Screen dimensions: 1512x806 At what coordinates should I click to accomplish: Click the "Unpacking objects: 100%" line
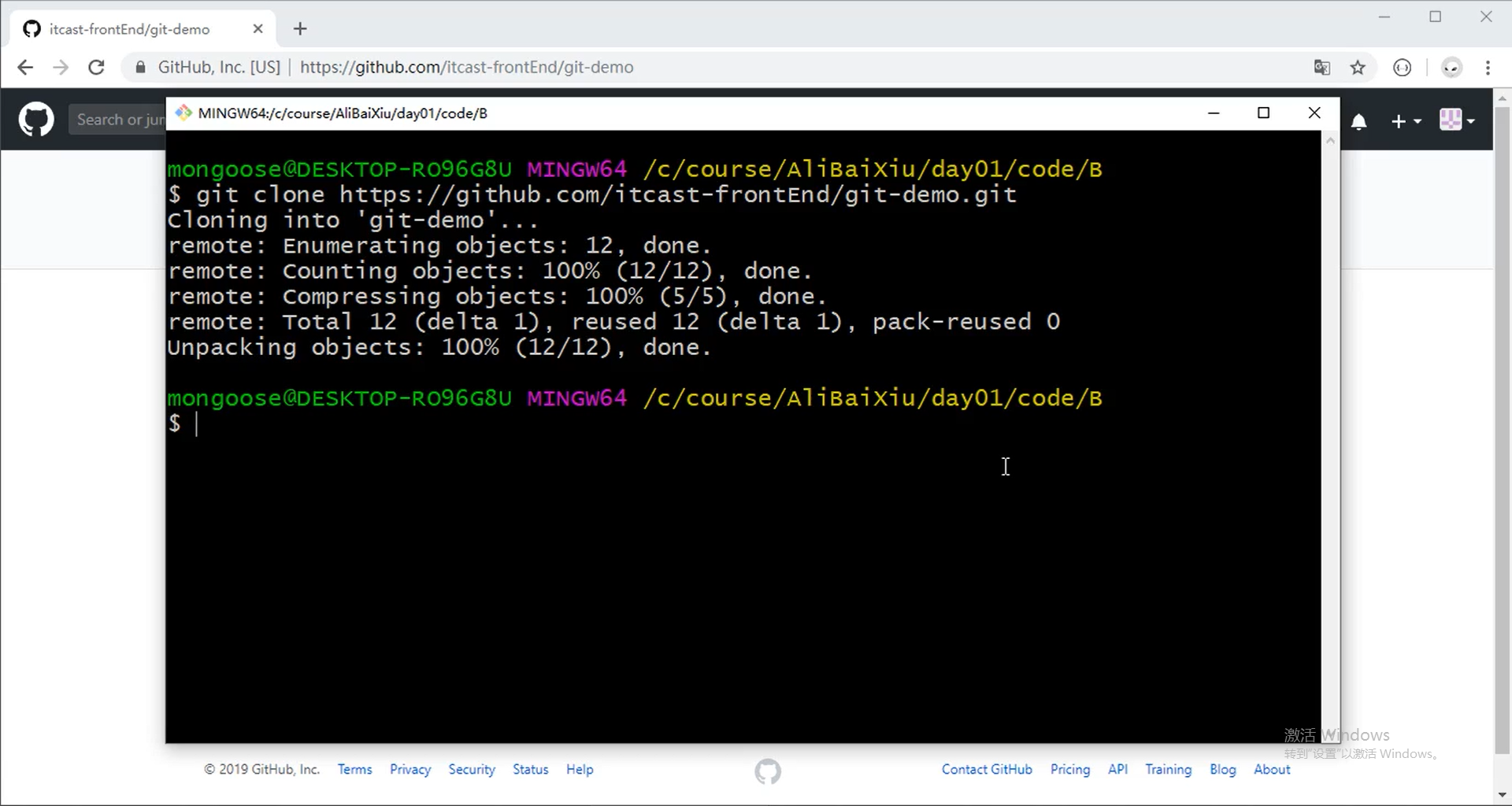(x=439, y=347)
